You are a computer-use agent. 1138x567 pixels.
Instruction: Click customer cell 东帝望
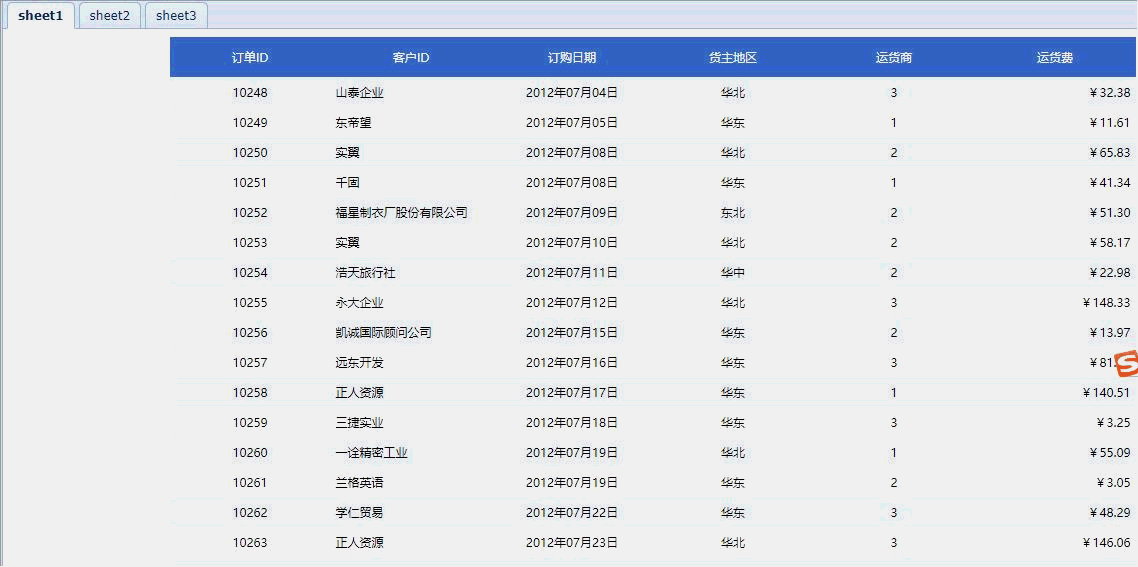(353, 123)
